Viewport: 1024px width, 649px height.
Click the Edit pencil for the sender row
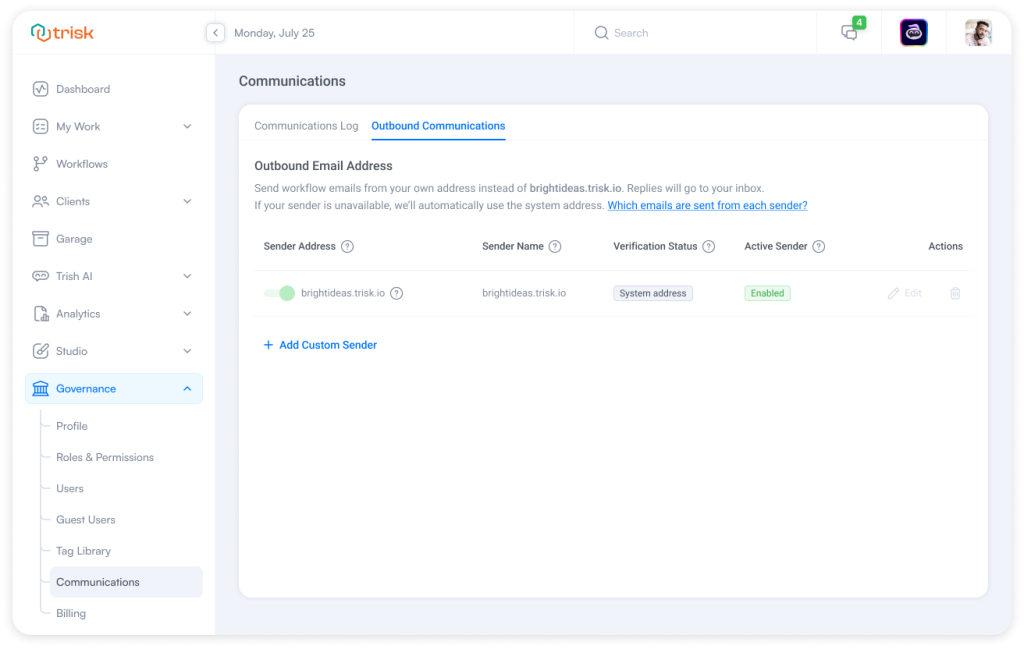click(904, 293)
